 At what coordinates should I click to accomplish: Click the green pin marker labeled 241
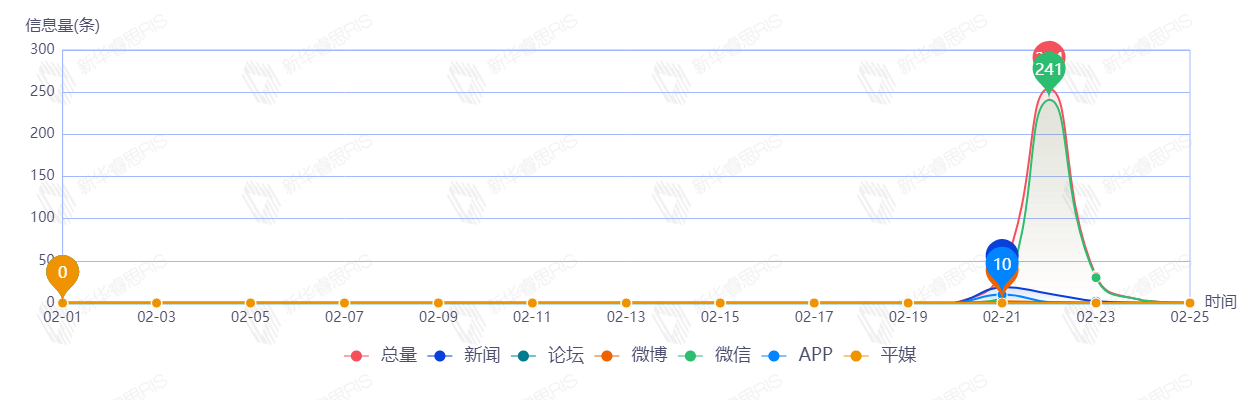(1048, 70)
